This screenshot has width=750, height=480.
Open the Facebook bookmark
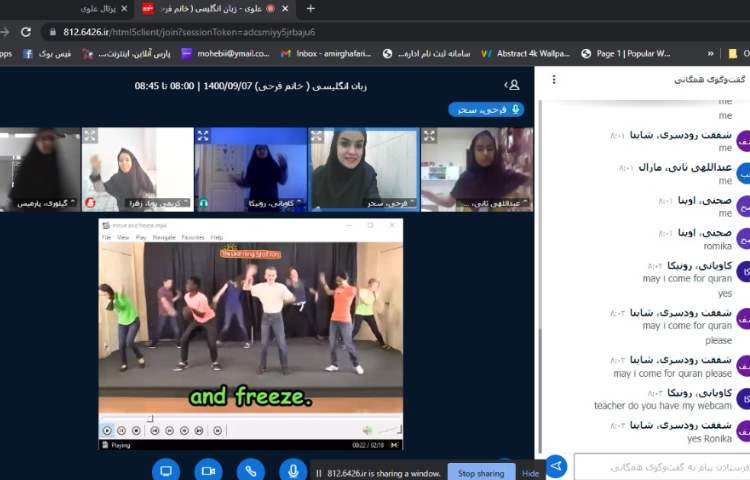(47, 54)
